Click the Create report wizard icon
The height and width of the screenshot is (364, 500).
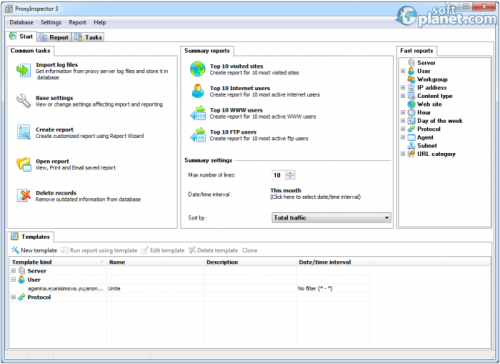[x=23, y=132]
